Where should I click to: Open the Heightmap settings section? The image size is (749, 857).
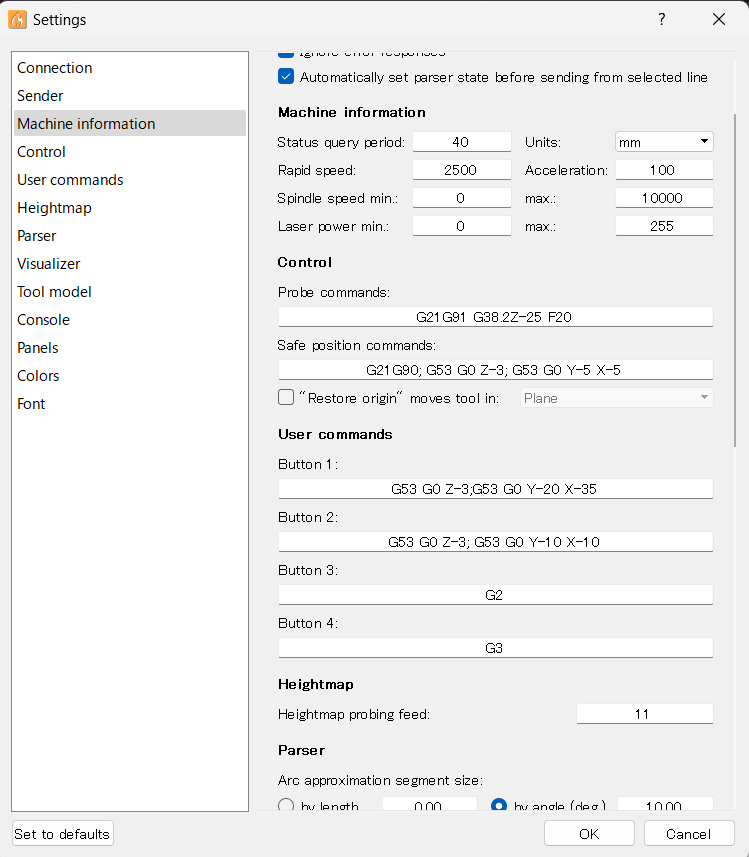point(54,208)
